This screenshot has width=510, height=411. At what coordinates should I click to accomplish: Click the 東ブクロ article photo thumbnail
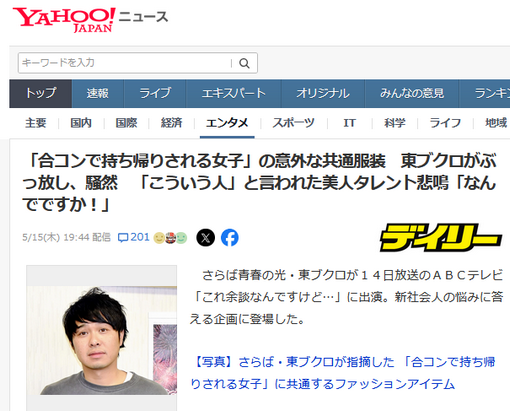(102, 340)
